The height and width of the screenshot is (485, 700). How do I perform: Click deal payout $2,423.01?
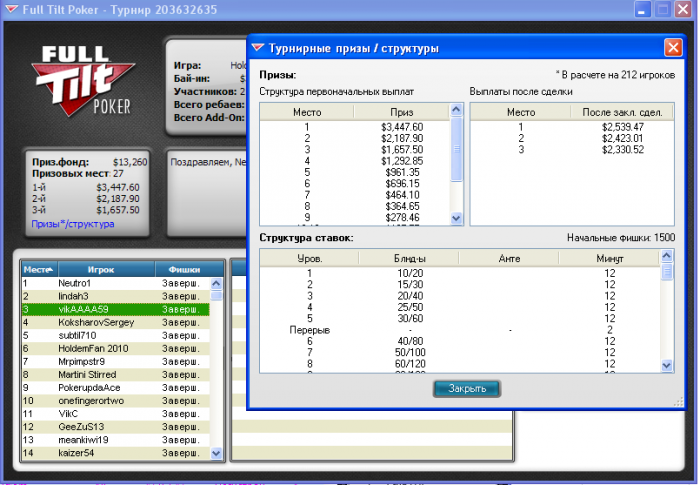click(623, 138)
